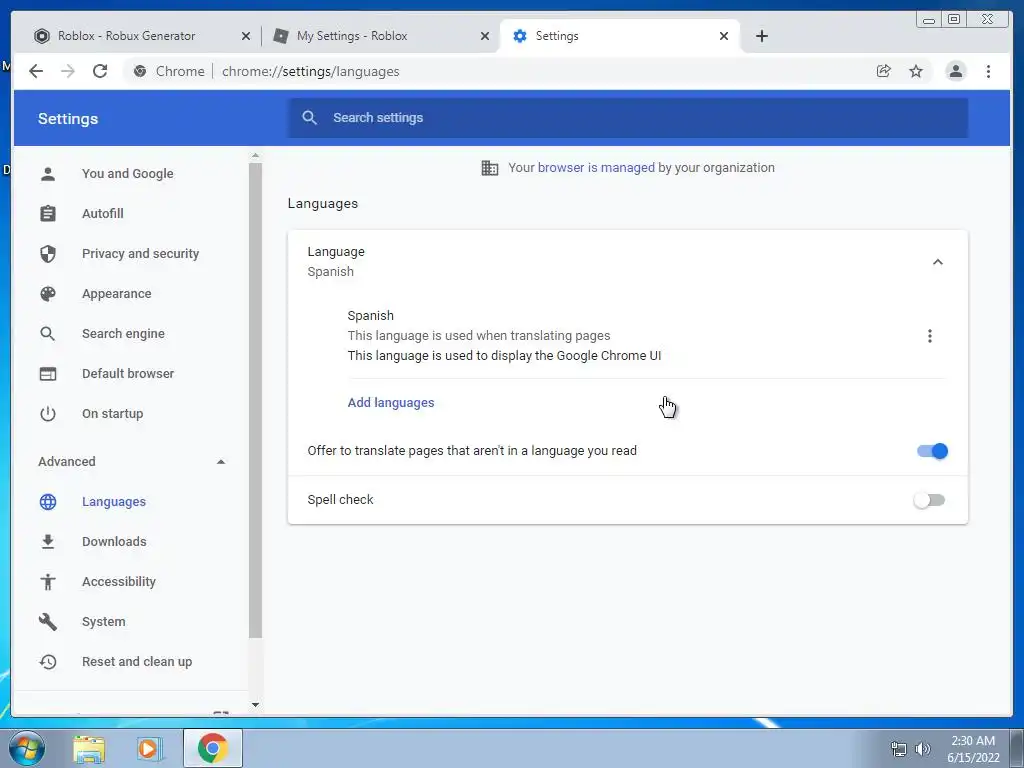1024x768 pixels.
Task: Click the Appearance palette icon
Action: tap(48, 294)
